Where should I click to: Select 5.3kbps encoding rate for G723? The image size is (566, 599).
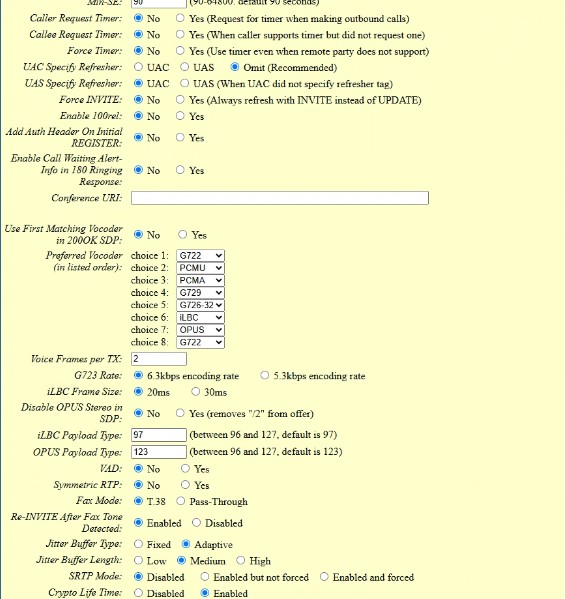264,375
